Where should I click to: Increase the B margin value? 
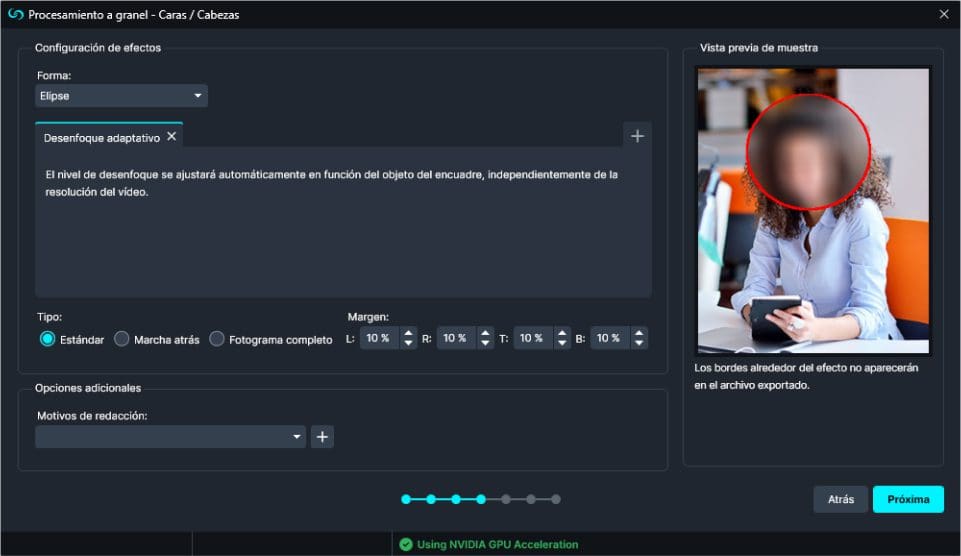[639, 333]
